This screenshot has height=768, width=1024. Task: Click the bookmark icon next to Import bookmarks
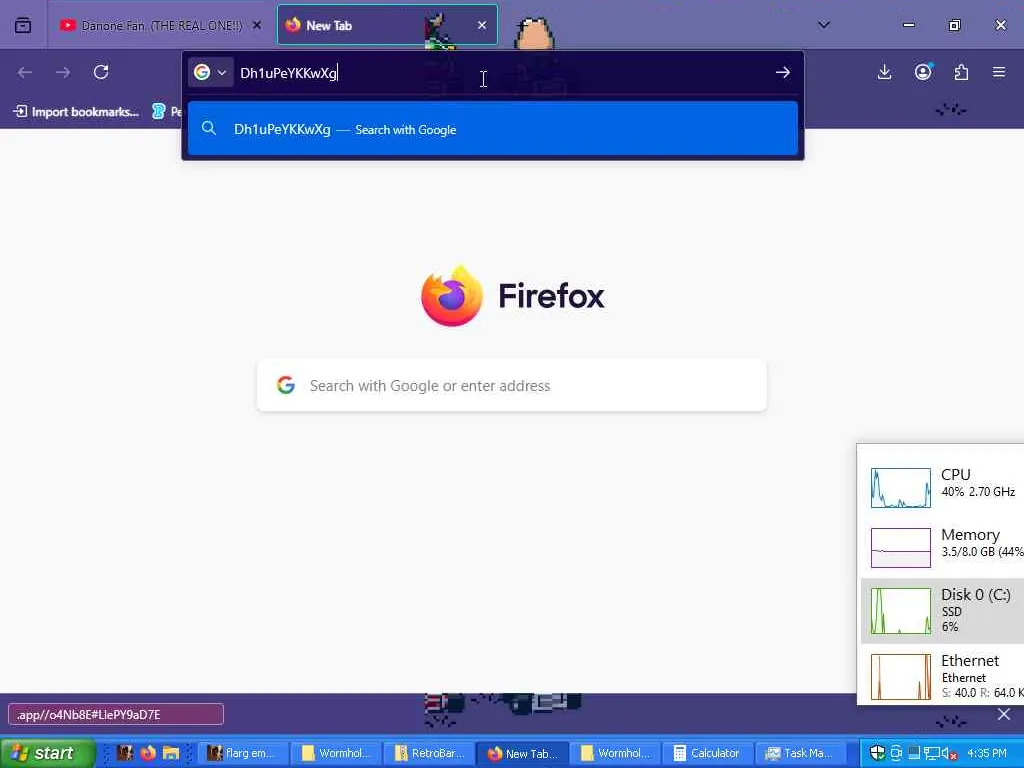click(159, 112)
